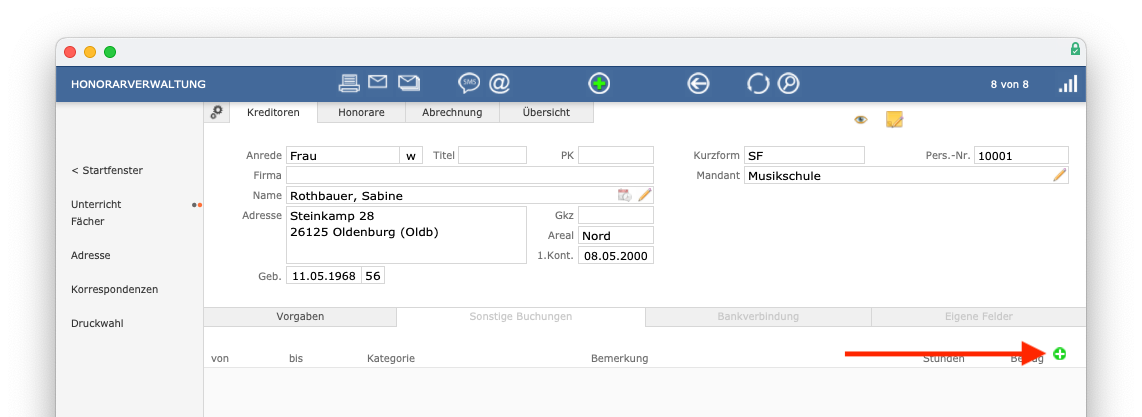Click the green lock icon in title bar
This screenshot has height=417, width=1142.
tap(1075, 49)
